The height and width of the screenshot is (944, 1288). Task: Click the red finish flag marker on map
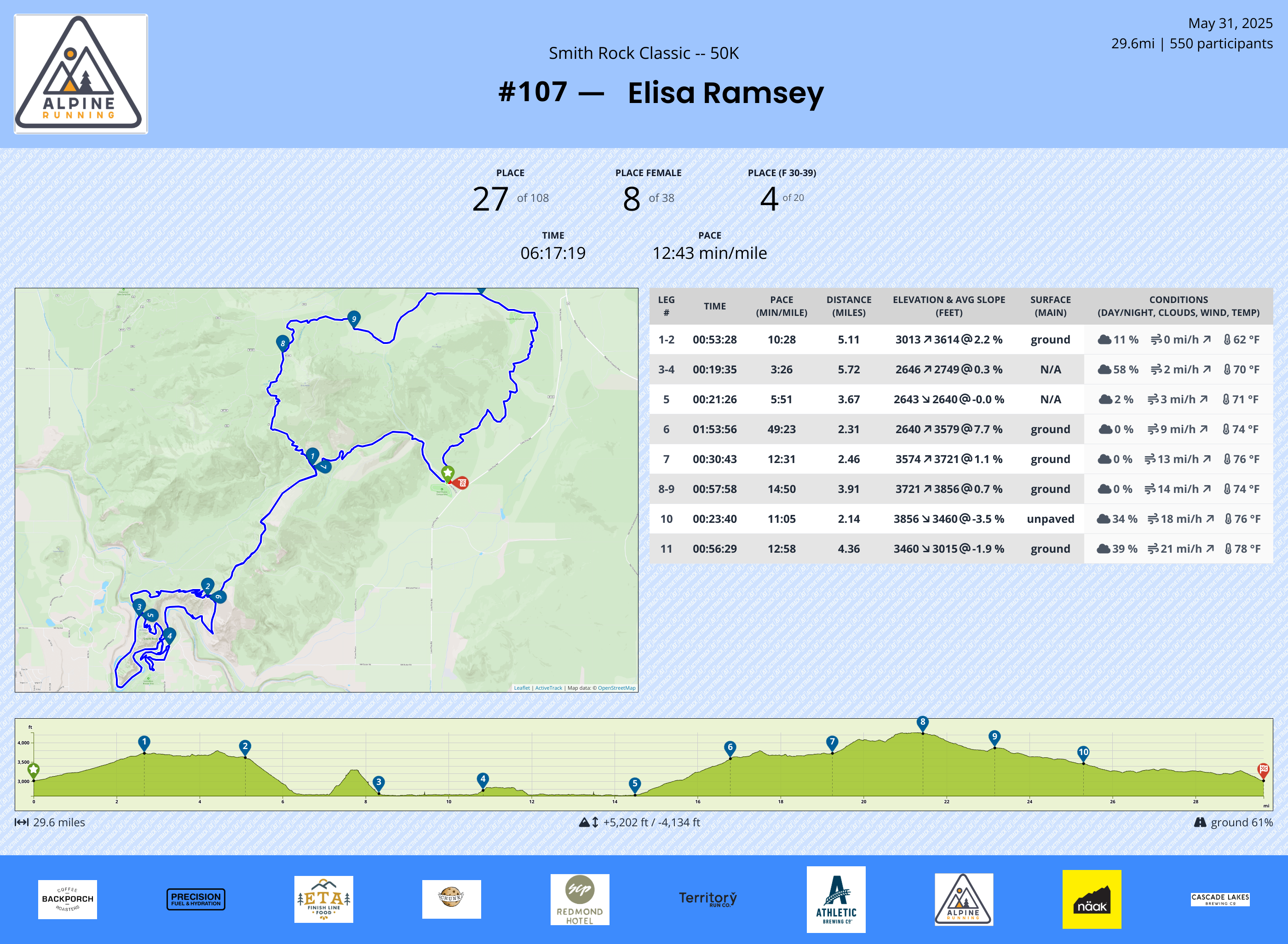tap(462, 483)
